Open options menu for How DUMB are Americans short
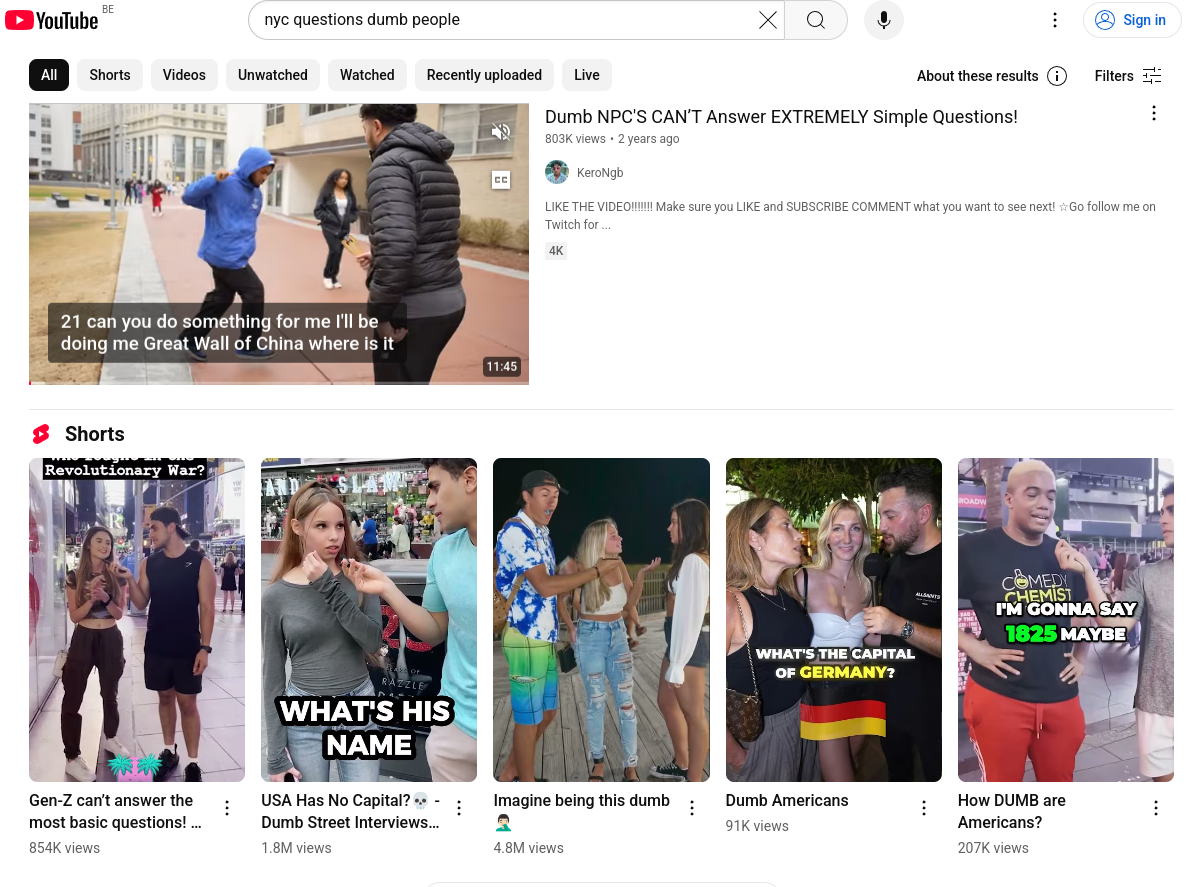 point(1156,808)
